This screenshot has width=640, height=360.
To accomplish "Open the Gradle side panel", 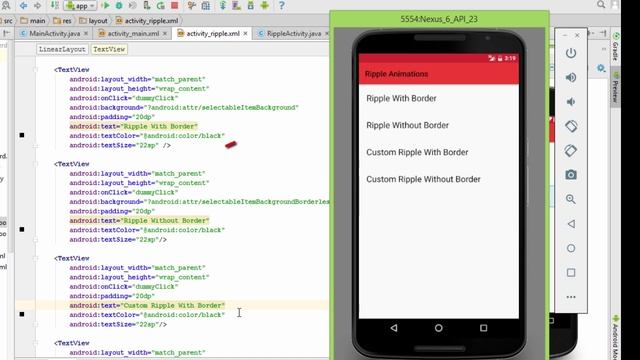I will tap(616, 47).
